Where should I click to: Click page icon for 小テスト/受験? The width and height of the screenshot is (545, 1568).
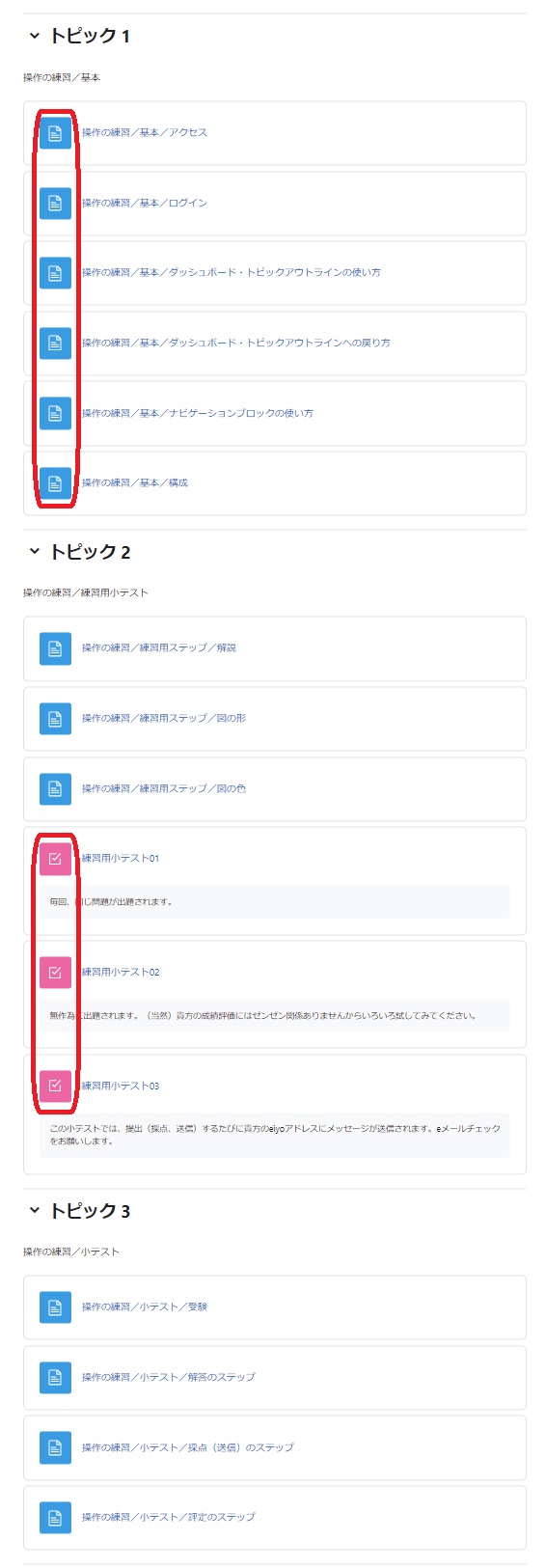point(55,1307)
